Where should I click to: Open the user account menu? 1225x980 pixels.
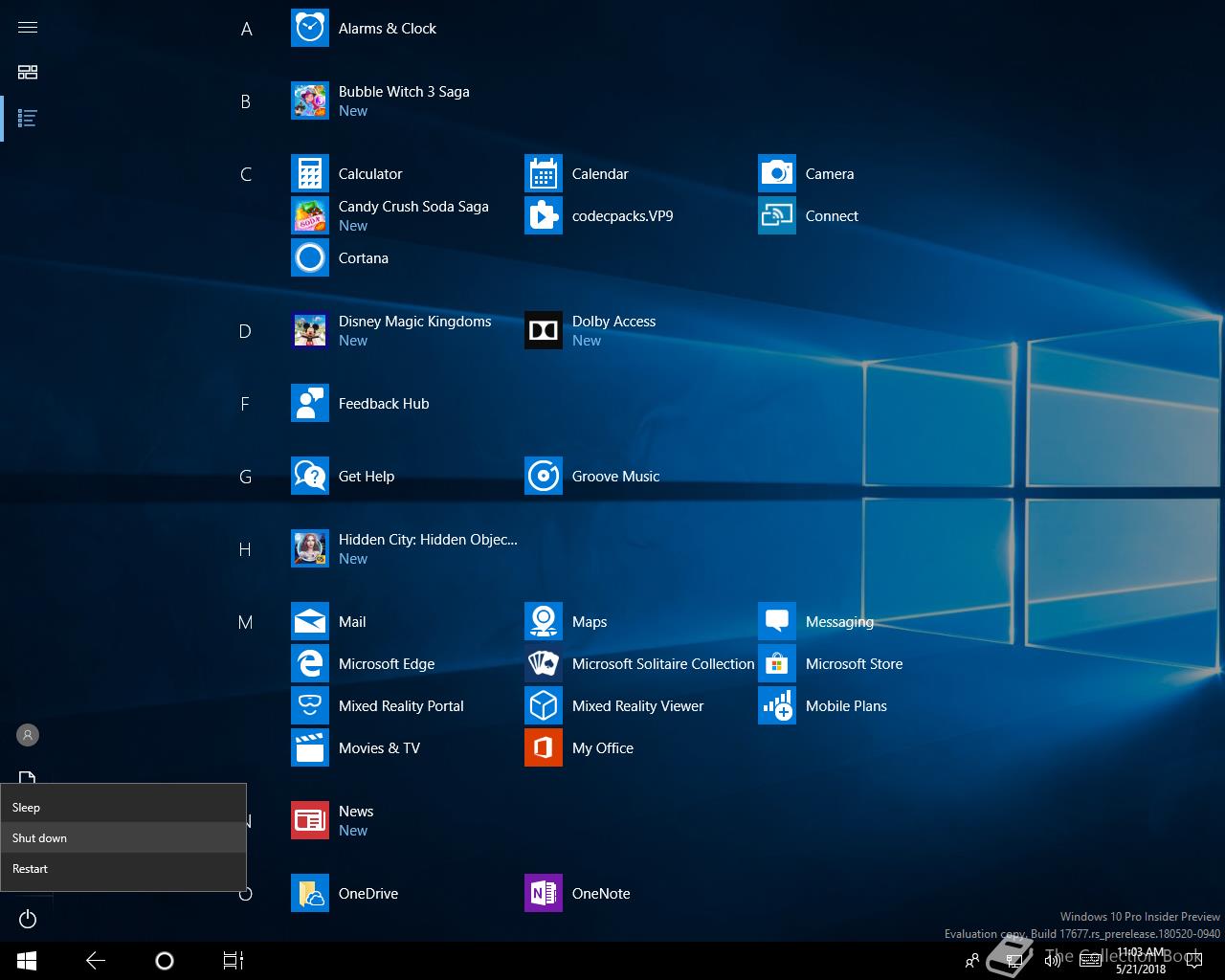point(28,735)
